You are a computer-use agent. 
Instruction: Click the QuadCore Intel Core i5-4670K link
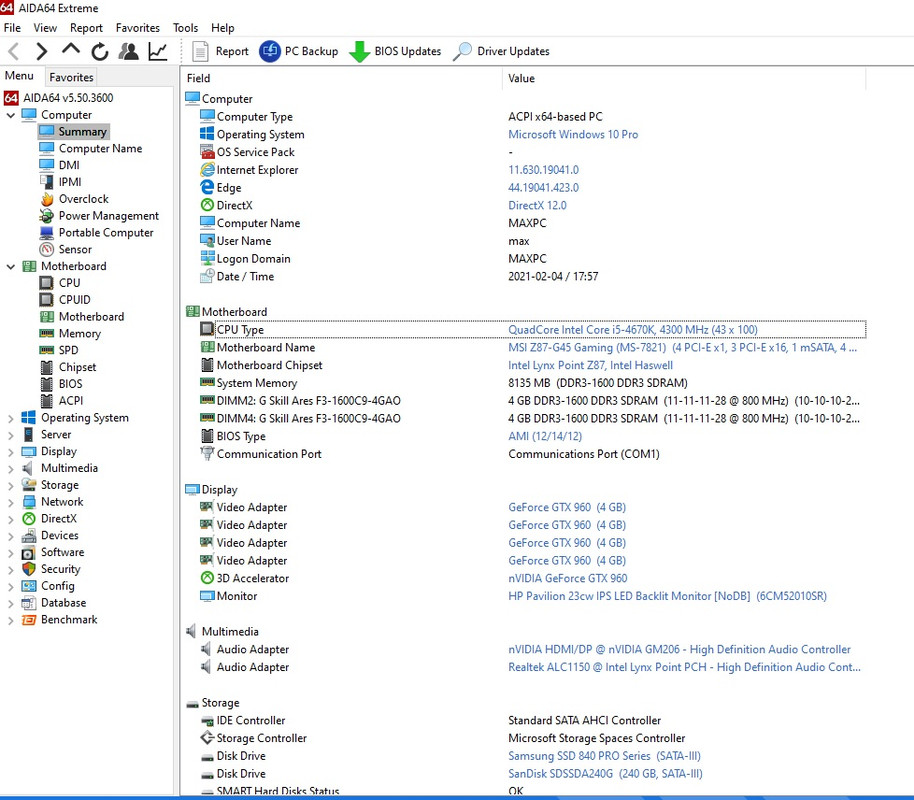tap(632, 329)
